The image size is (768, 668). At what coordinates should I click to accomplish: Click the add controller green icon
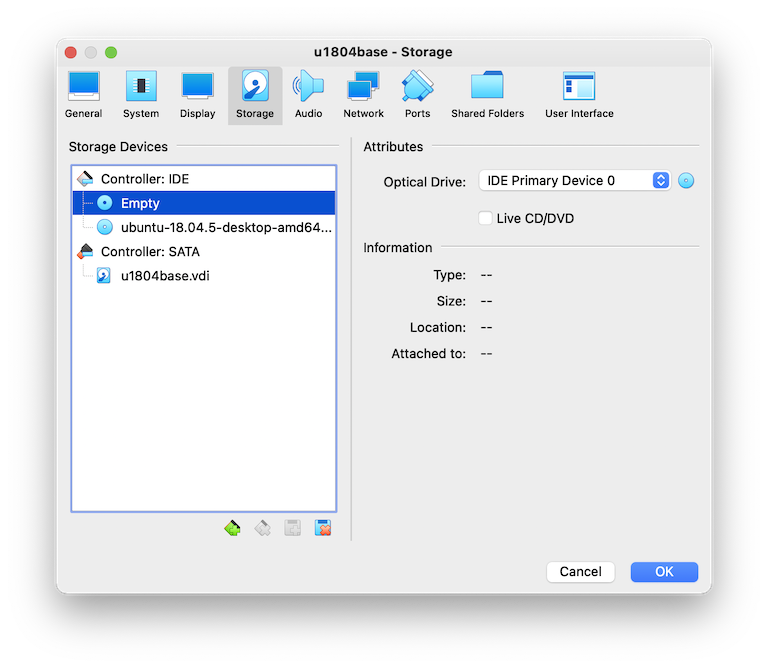coord(232,528)
